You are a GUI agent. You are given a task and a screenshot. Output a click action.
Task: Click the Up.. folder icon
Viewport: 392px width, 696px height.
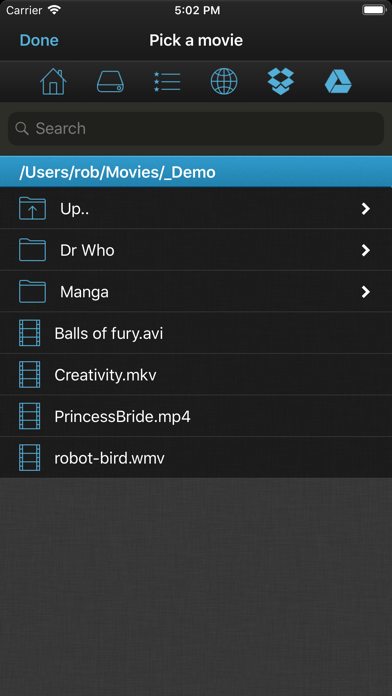click(32, 208)
